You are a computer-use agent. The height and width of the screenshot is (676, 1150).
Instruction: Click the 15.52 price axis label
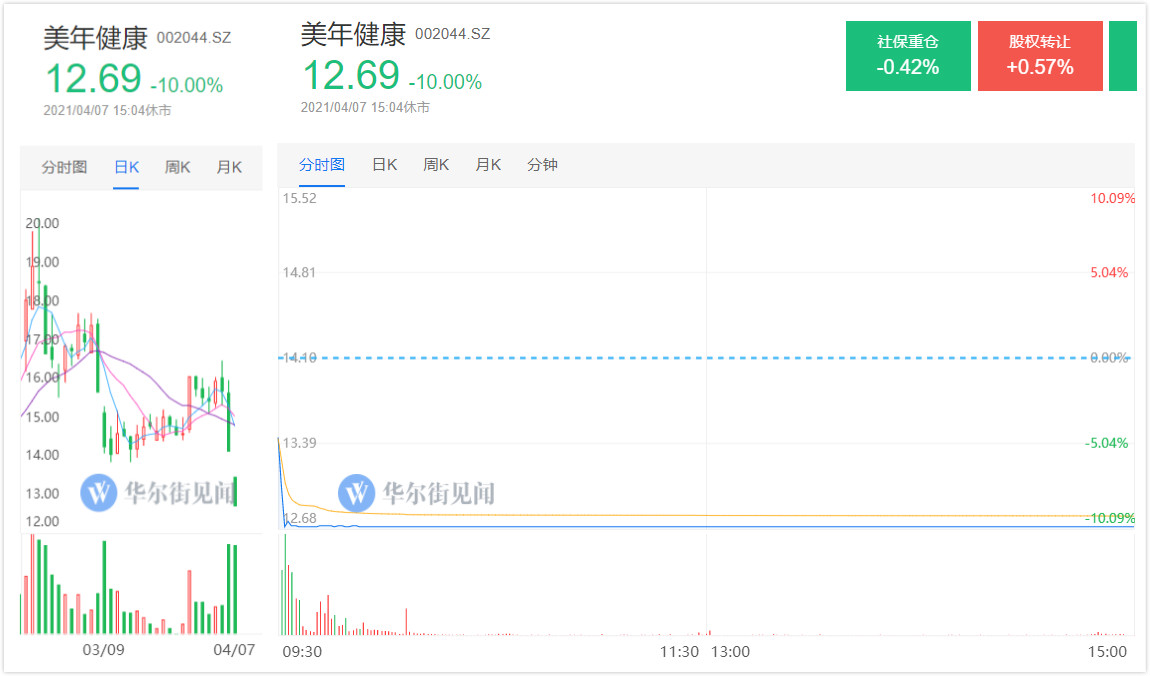point(299,198)
